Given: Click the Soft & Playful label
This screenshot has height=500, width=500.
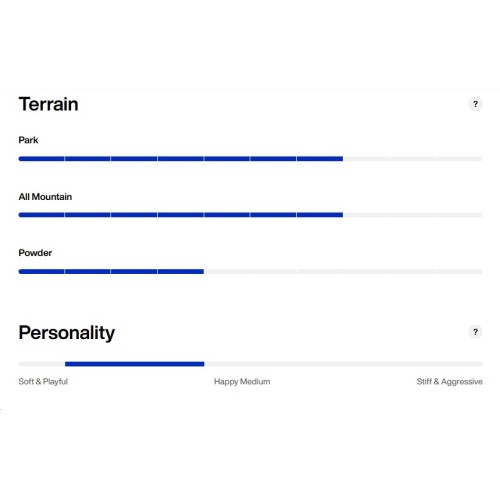Looking at the screenshot, I should 43,381.
